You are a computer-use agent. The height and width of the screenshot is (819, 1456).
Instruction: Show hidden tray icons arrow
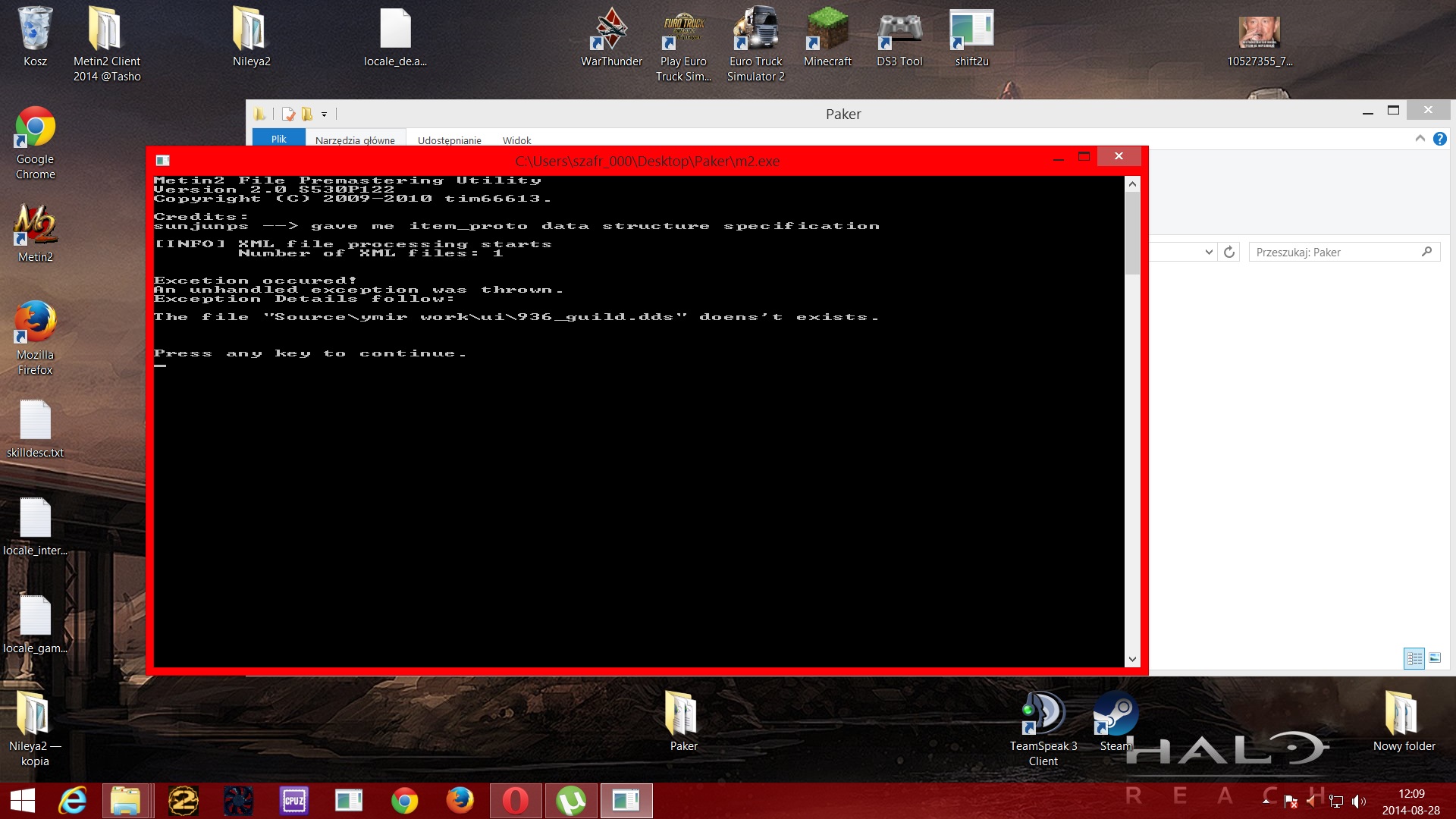[x=1265, y=801]
